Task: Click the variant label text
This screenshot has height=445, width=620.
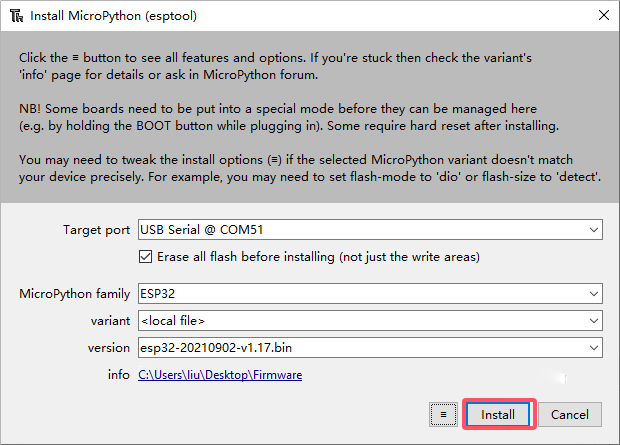Action: [x=110, y=321]
